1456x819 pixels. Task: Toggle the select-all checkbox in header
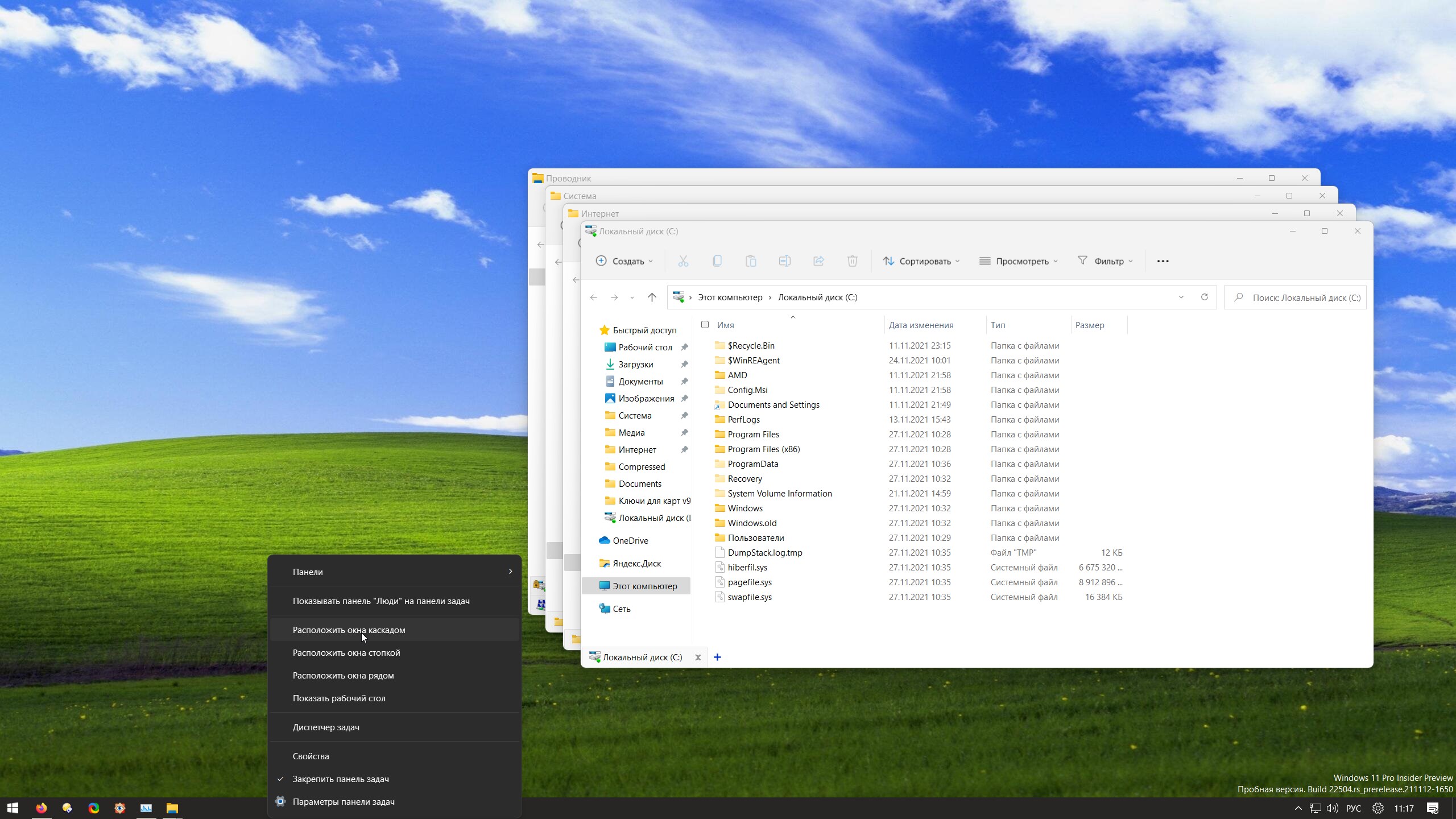click(705, 325)
